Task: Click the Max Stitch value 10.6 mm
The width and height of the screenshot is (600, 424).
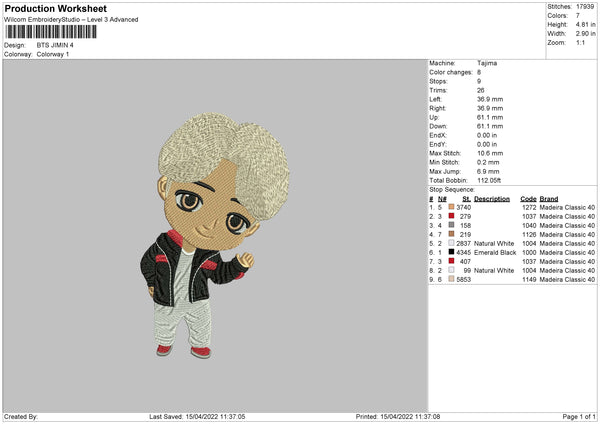Action: tap(490, 153)
